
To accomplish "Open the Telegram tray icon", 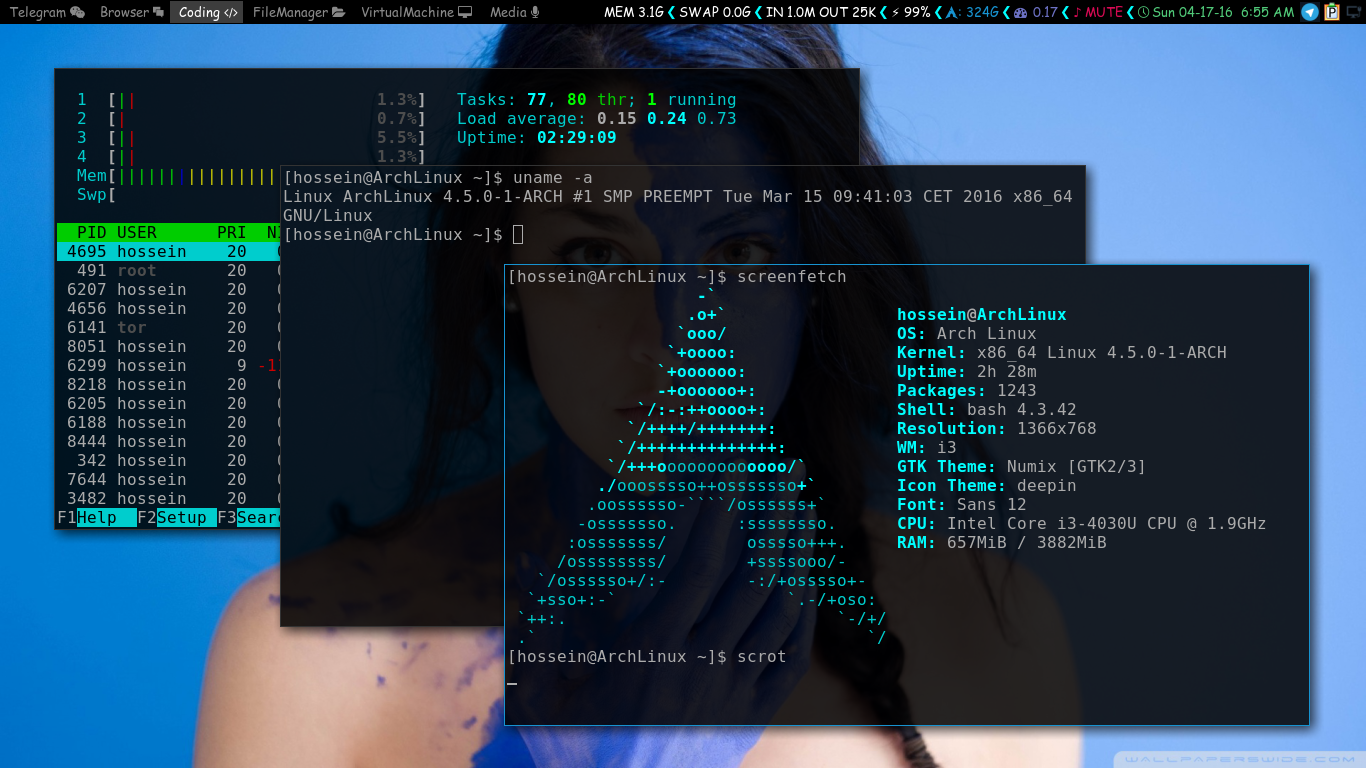I will [1310, 12].
